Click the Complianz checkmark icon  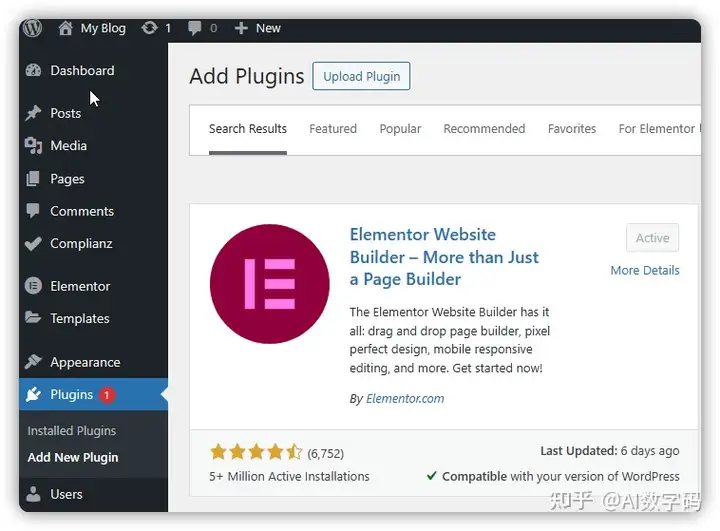33,243
